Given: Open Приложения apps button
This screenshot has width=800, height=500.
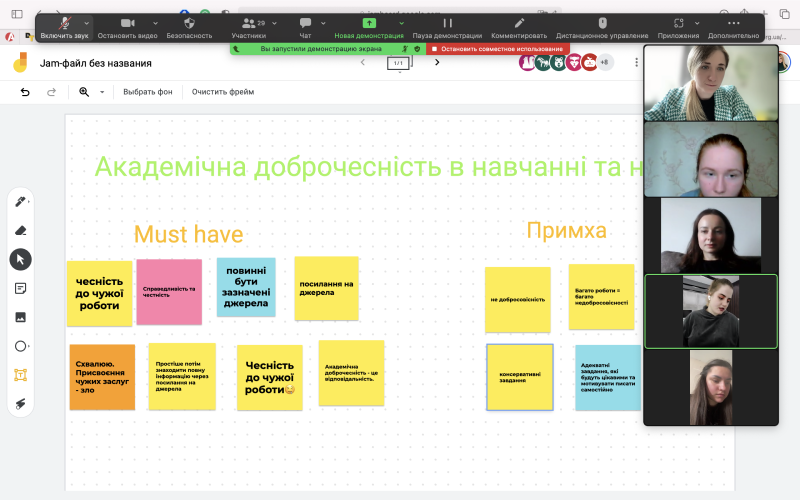Looking at the screenshot, I should [678, 28].
